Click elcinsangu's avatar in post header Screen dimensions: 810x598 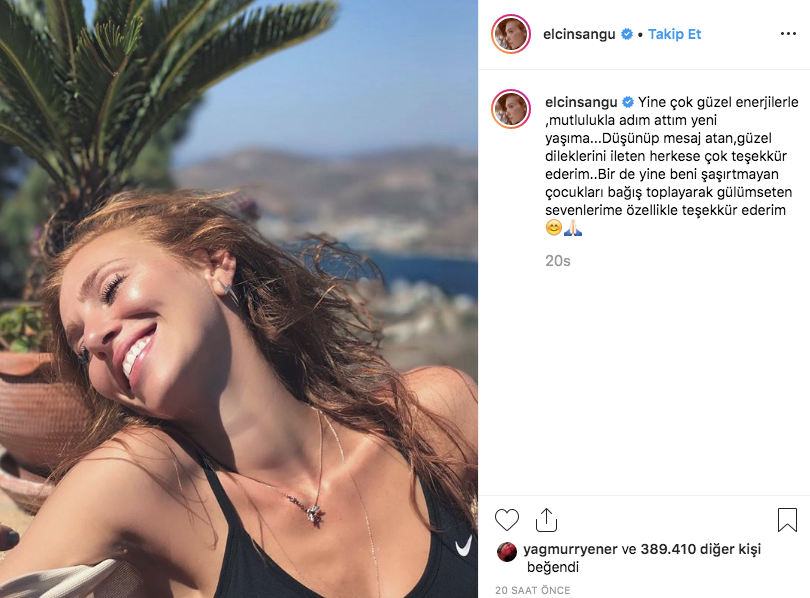point(510,34)
